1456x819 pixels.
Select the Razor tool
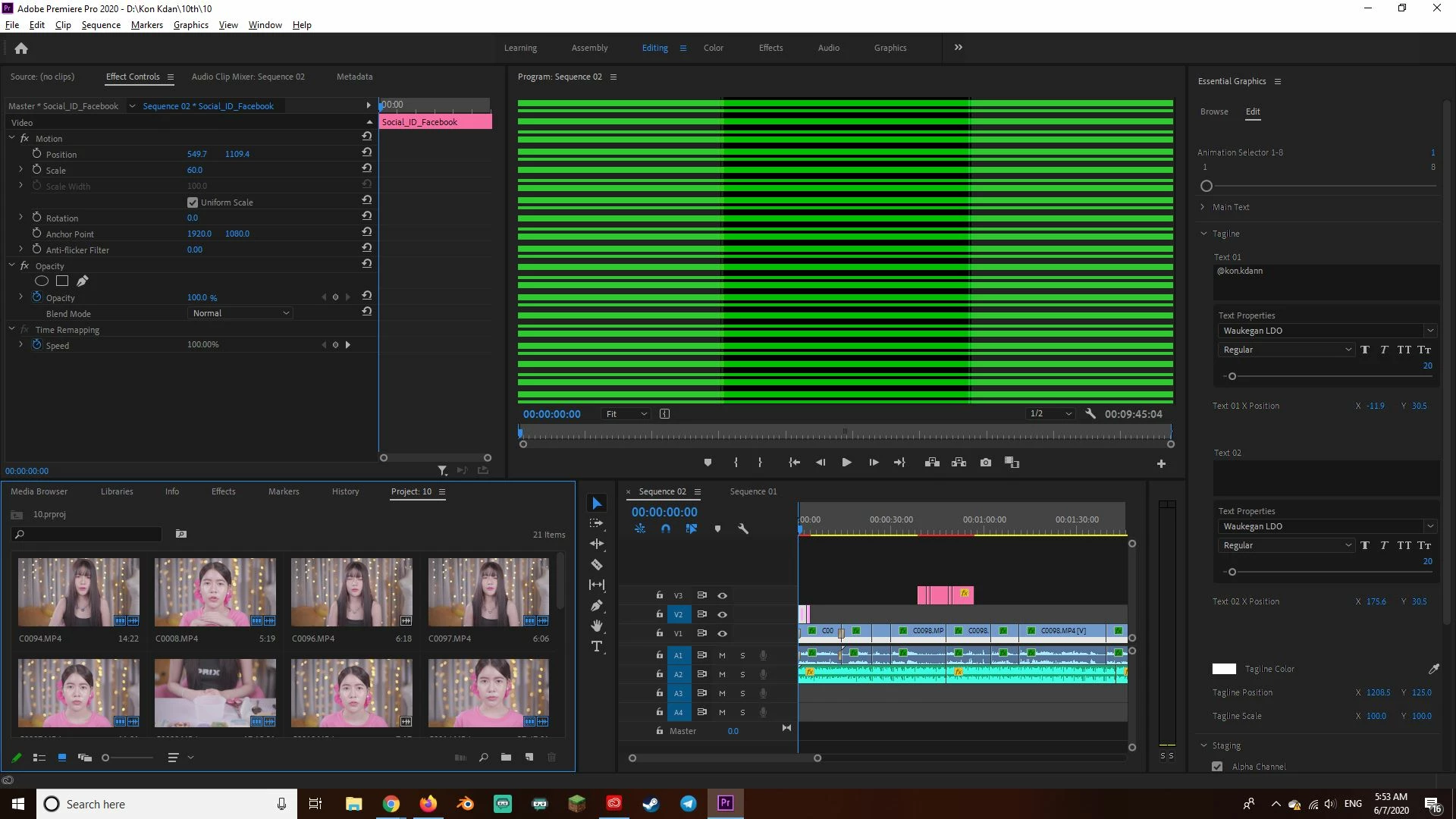597,564
